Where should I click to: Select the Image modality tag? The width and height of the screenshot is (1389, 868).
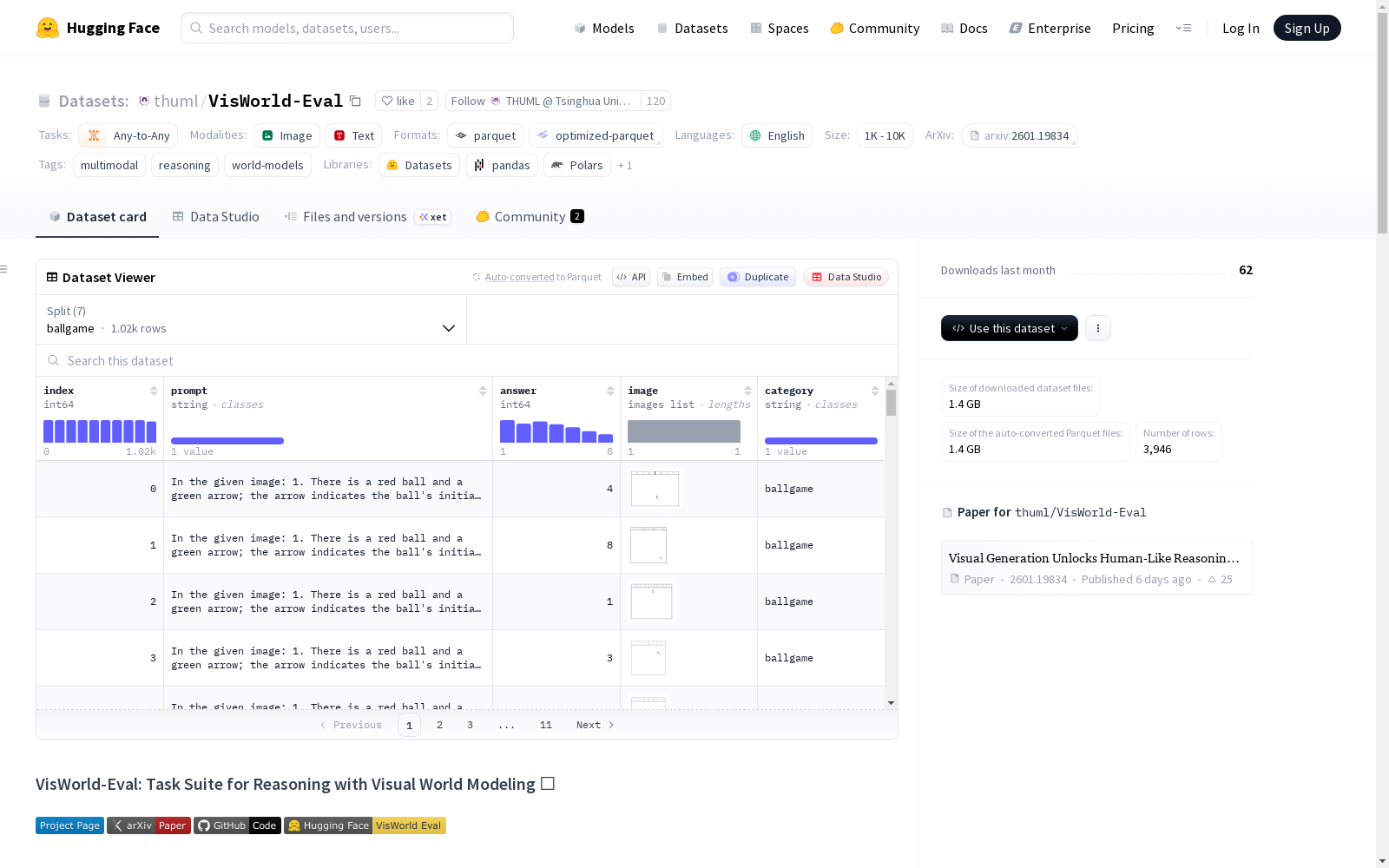287,135
